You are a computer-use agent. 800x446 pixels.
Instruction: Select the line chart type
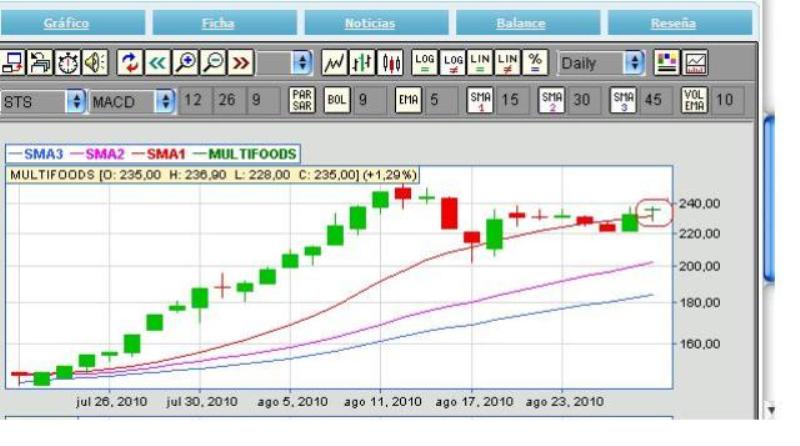[335, 63]
